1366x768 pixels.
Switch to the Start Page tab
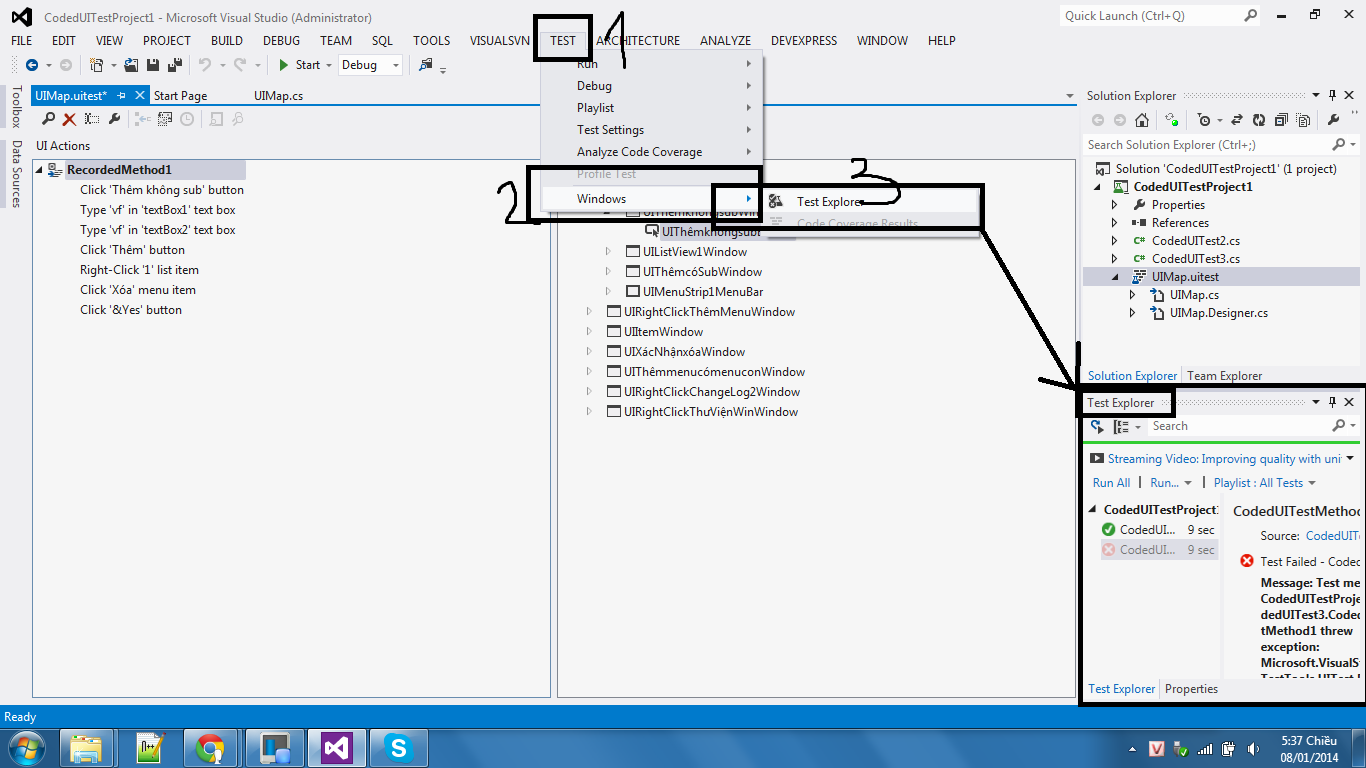coord(180,96)
